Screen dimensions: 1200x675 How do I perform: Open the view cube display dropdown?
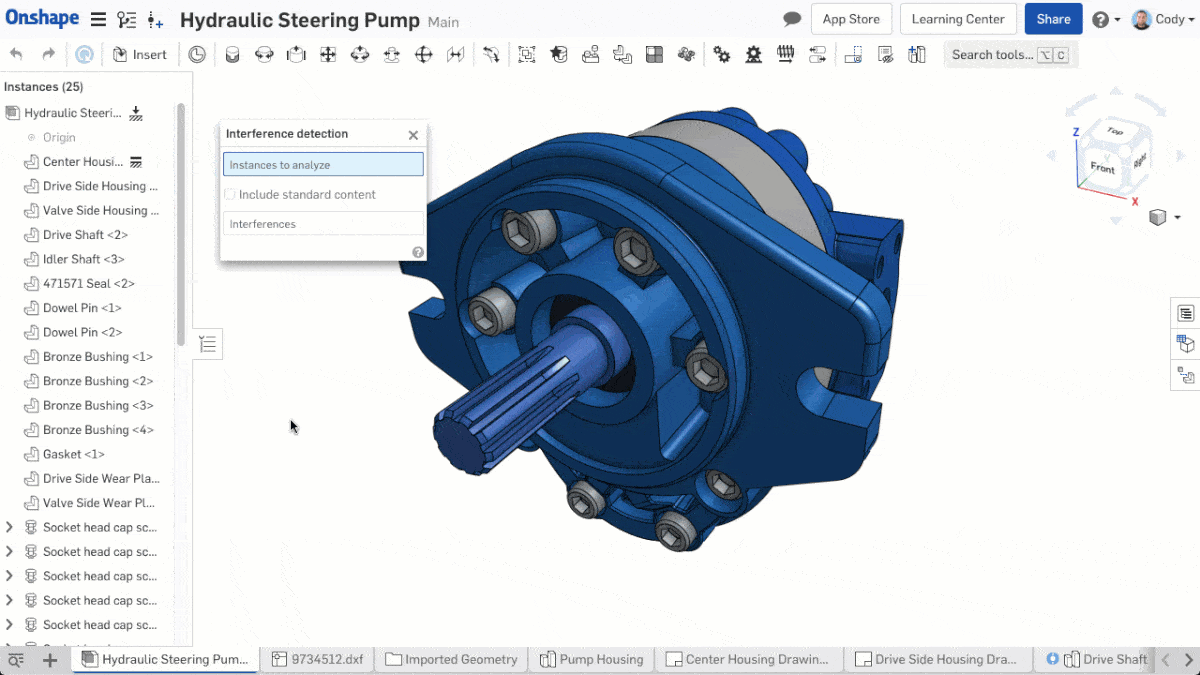(1165, 217)
